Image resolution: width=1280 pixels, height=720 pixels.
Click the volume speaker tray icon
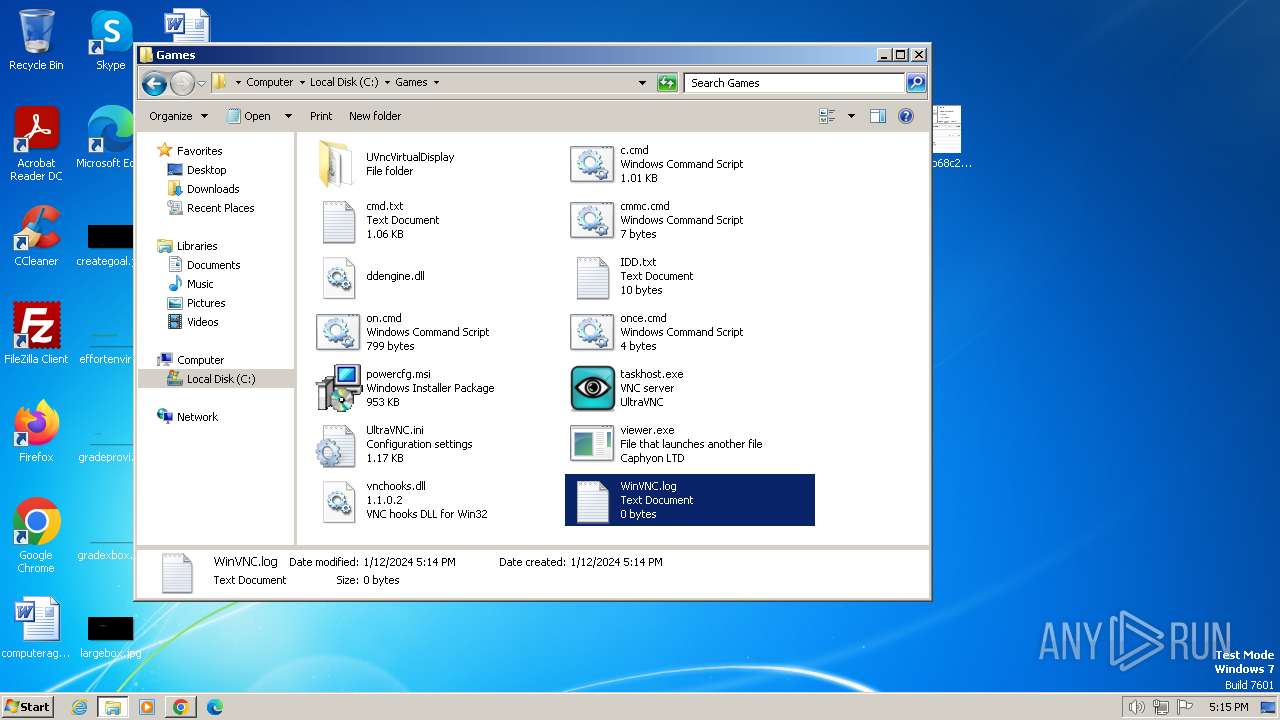coord(1136,707)
